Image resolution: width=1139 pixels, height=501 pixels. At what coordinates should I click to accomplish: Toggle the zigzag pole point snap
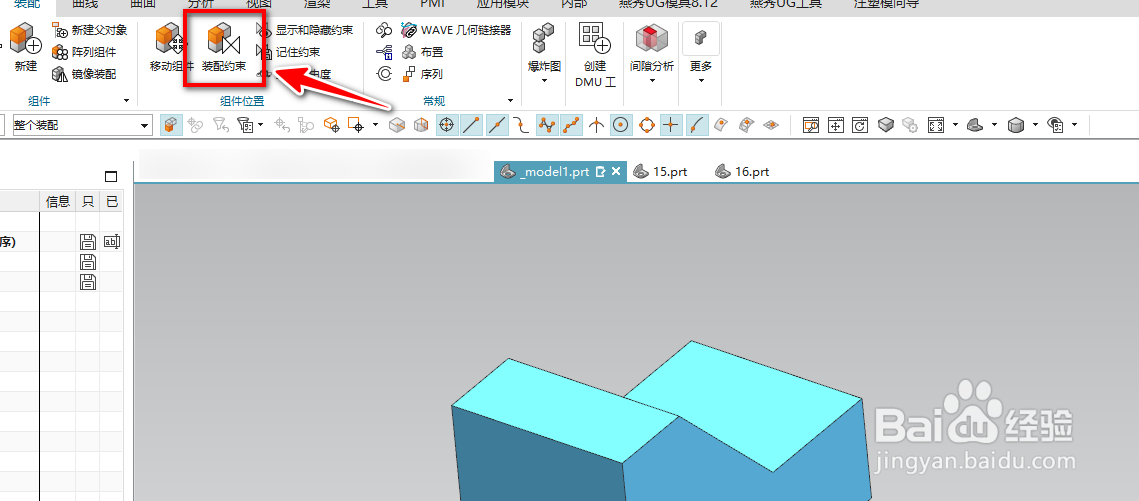click(547, 126)
